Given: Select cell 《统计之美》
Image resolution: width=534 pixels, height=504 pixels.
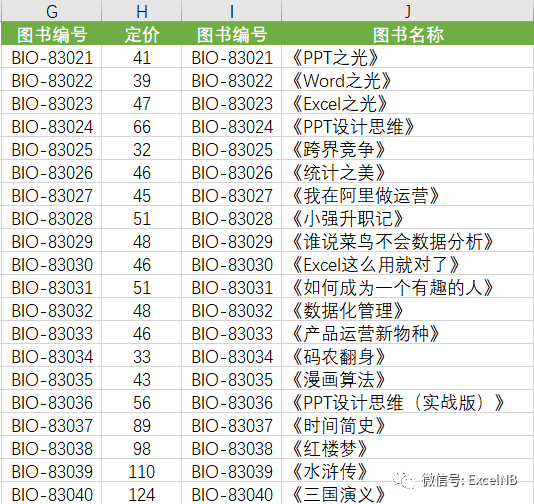Looking at the screenshot, I should [x=408, y=172].
